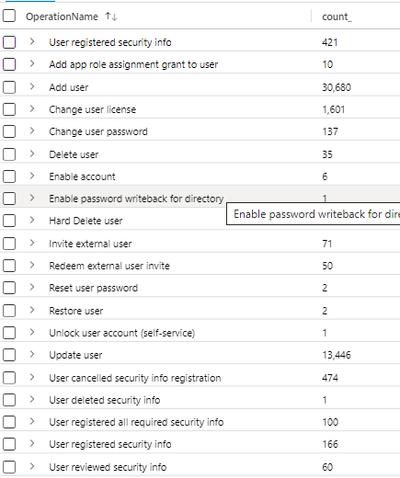The height and width of the screenshot is (478, 400).
Task: Click the OperationName column header
Action: (x=62, y=17)
